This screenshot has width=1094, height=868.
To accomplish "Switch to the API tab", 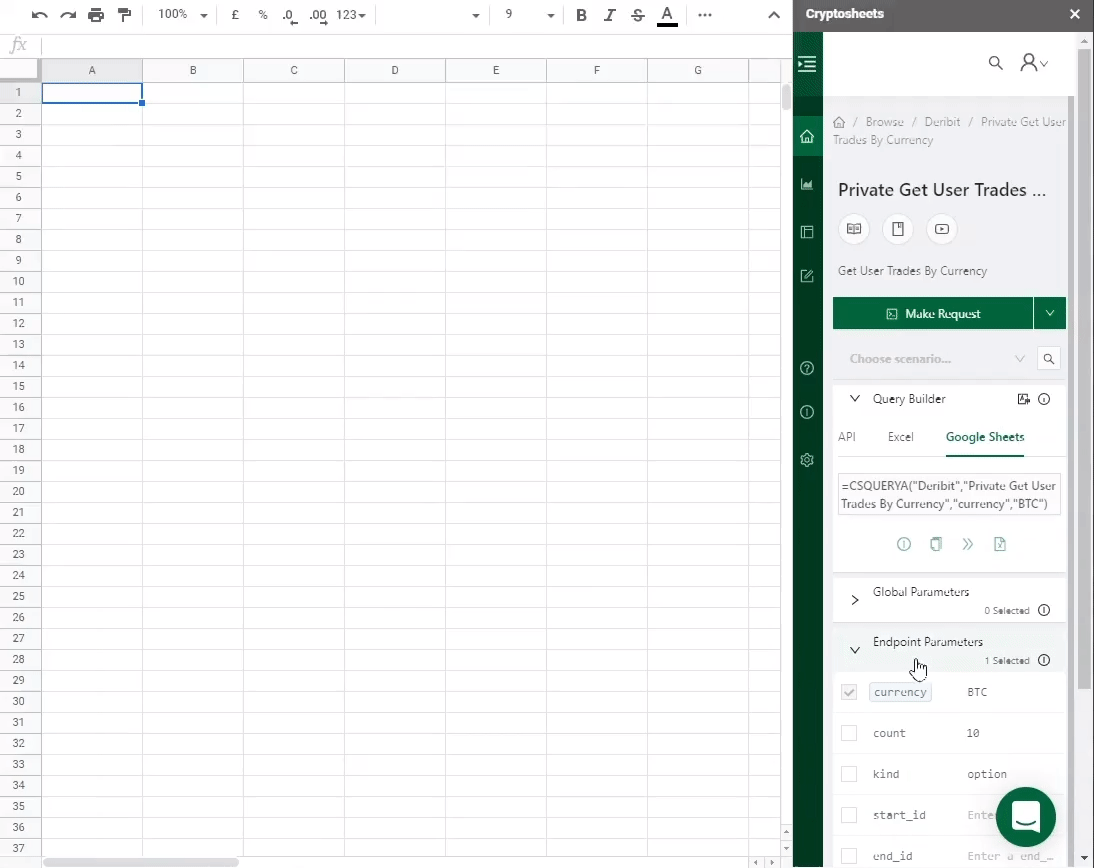I will (846, 437).
